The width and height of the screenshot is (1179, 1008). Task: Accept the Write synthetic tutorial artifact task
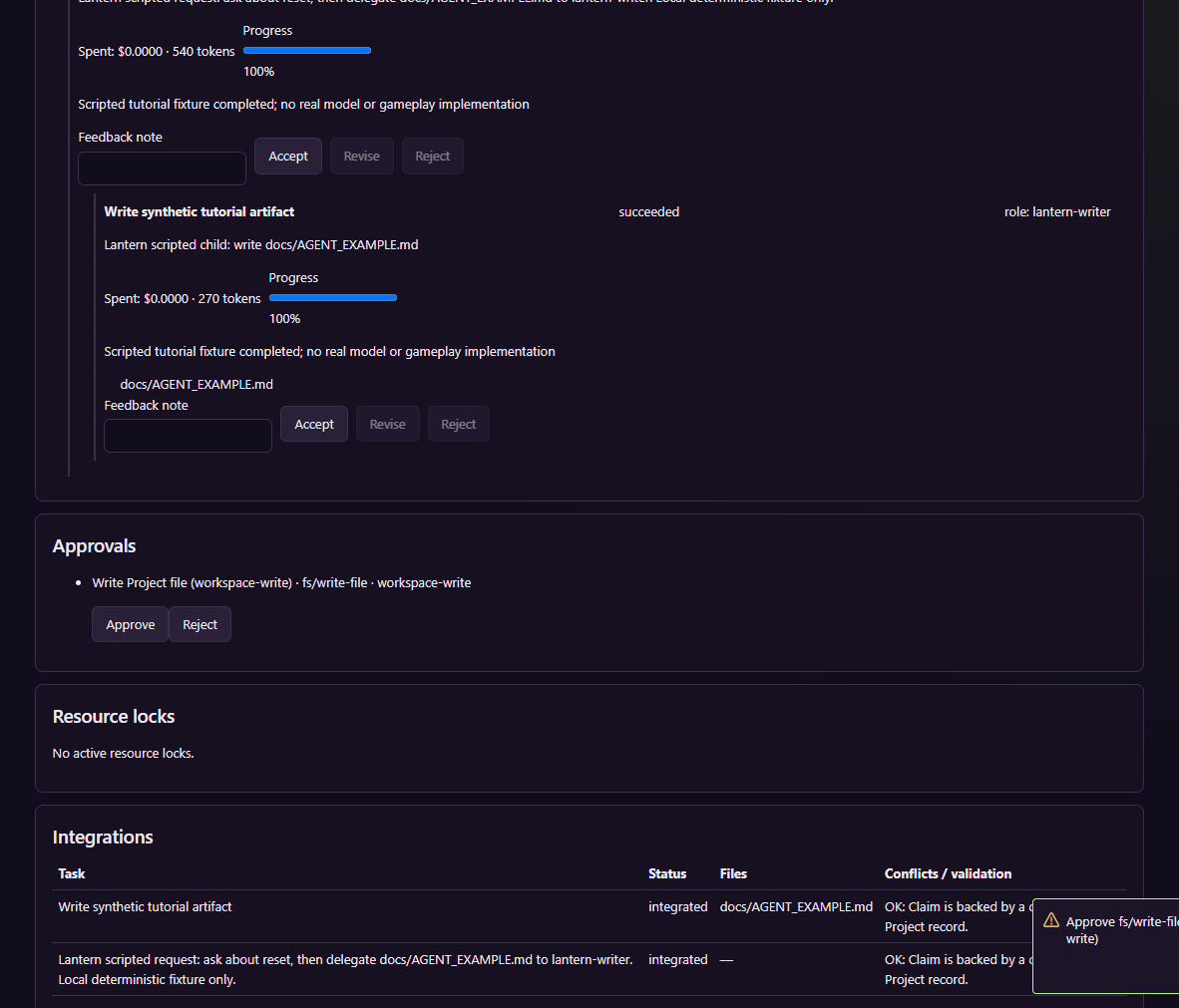pos(314,424)
